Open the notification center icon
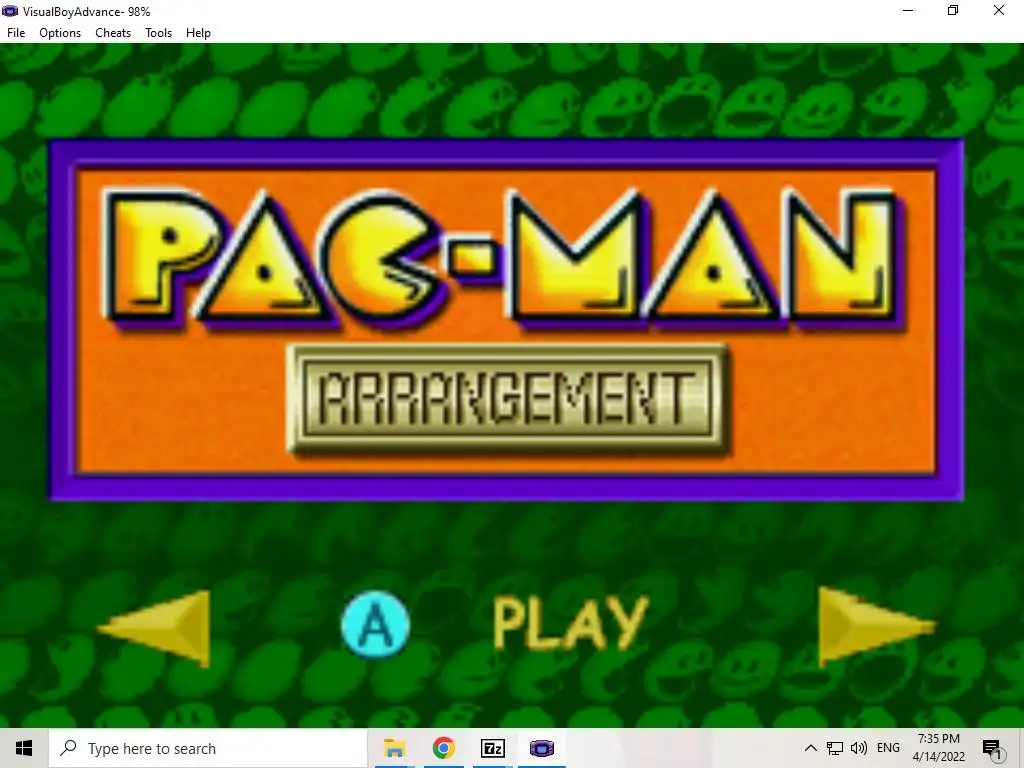Image resolution: width=1024 pixels, height=768 pixels. click(x=992, y=749)
